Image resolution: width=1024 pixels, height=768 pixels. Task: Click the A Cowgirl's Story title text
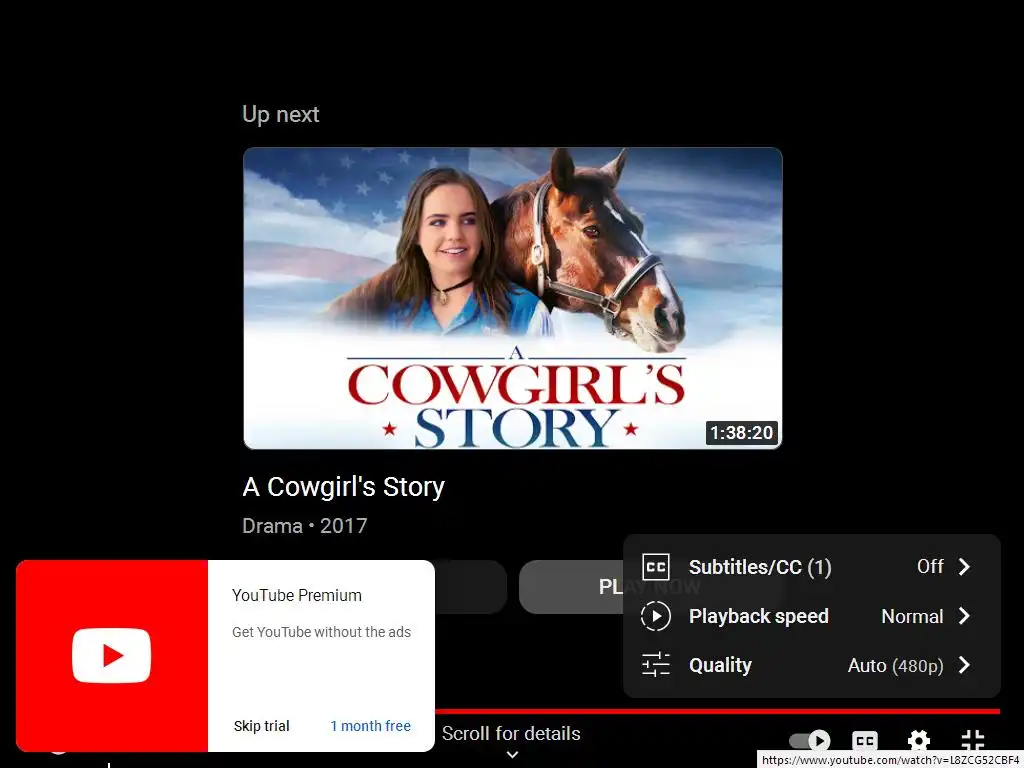tap(344, 487)
